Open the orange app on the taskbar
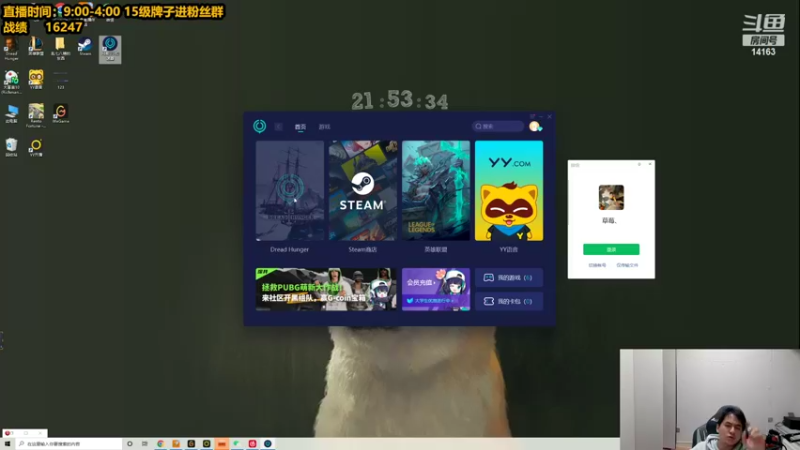Image resolution: width=800 pixels, height=450 pixels. tap(176, 444)
